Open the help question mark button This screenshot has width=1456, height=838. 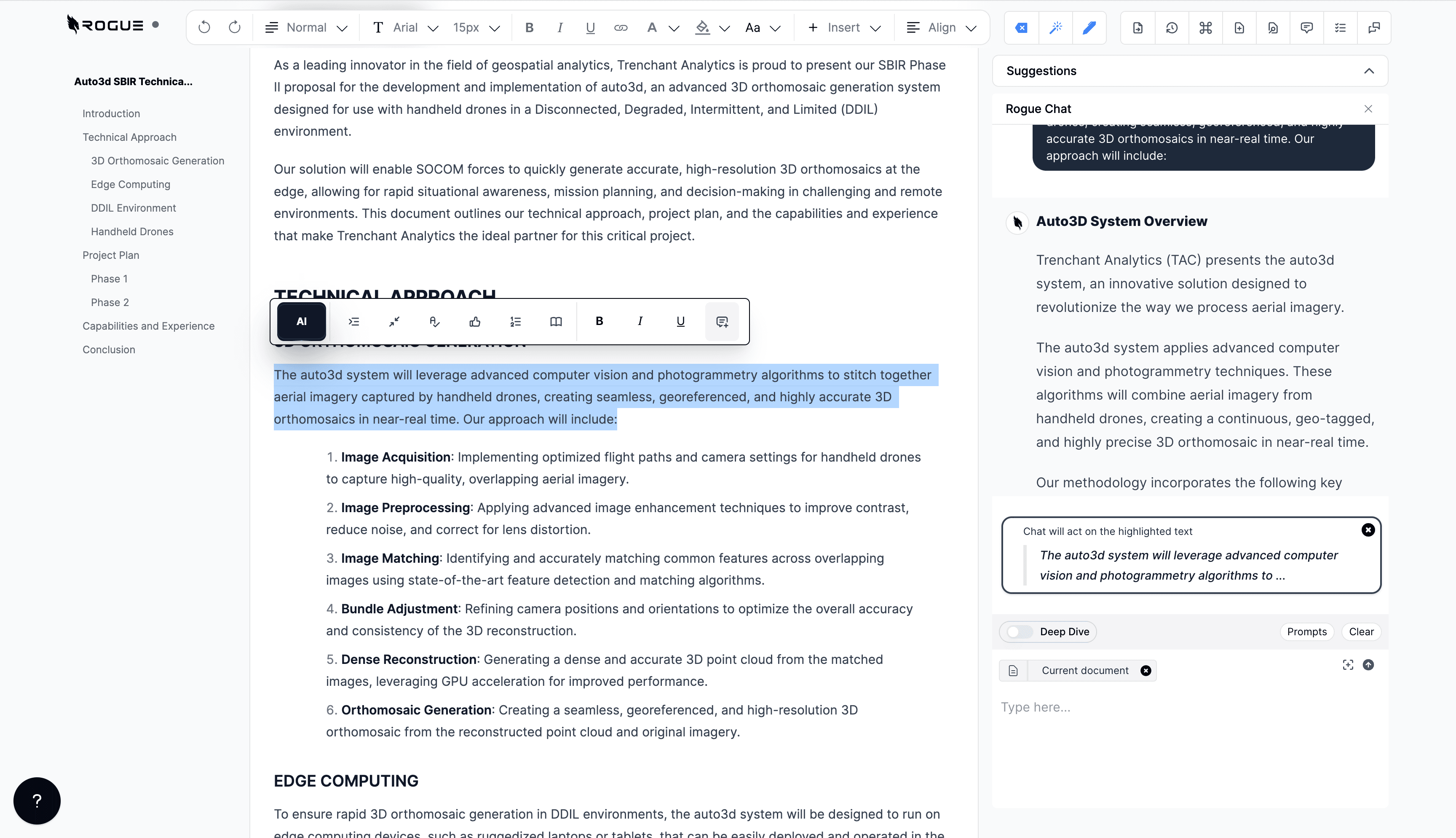(x=37, y=800)
